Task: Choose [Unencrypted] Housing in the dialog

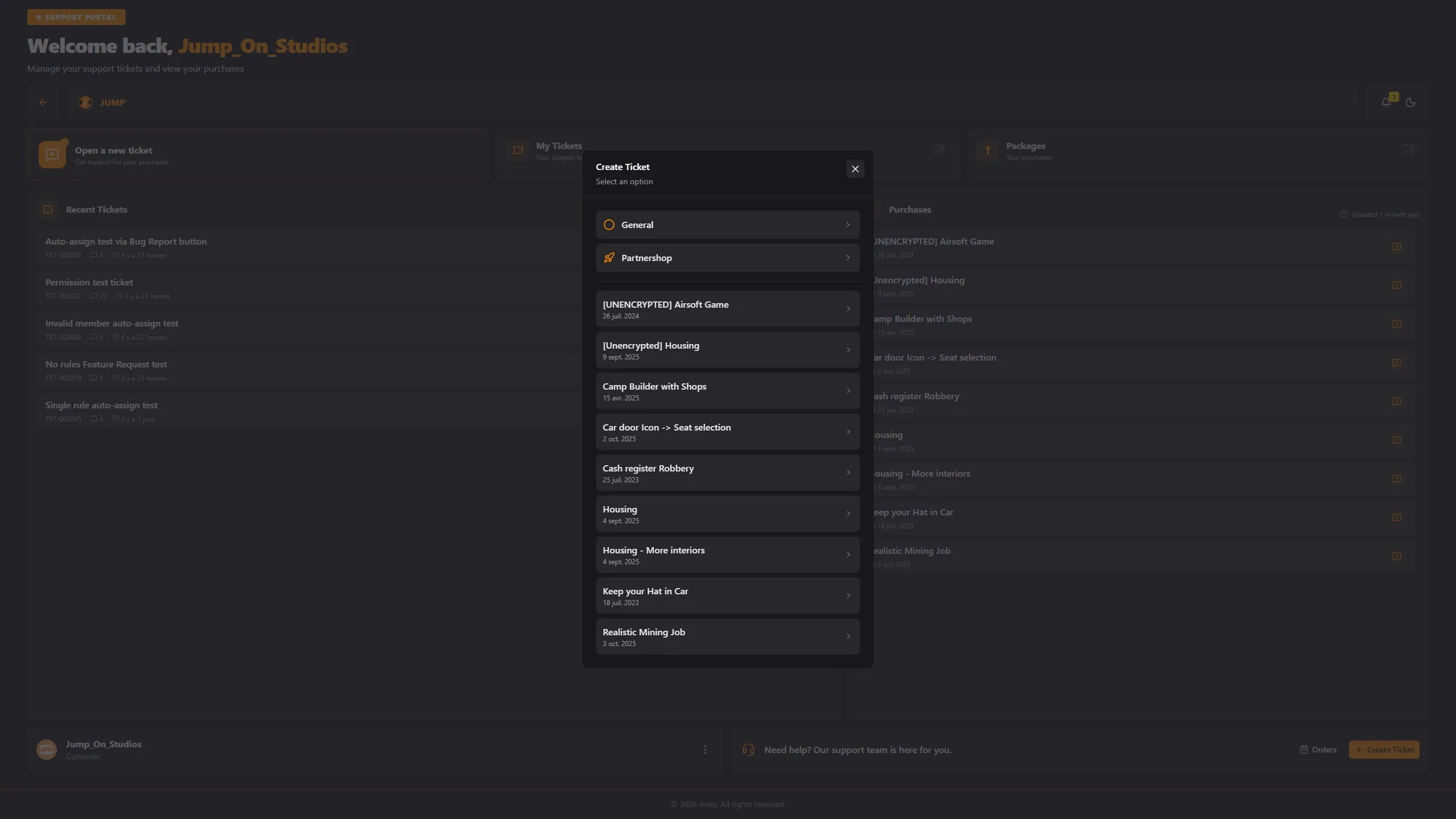Action: pos(727,350)
